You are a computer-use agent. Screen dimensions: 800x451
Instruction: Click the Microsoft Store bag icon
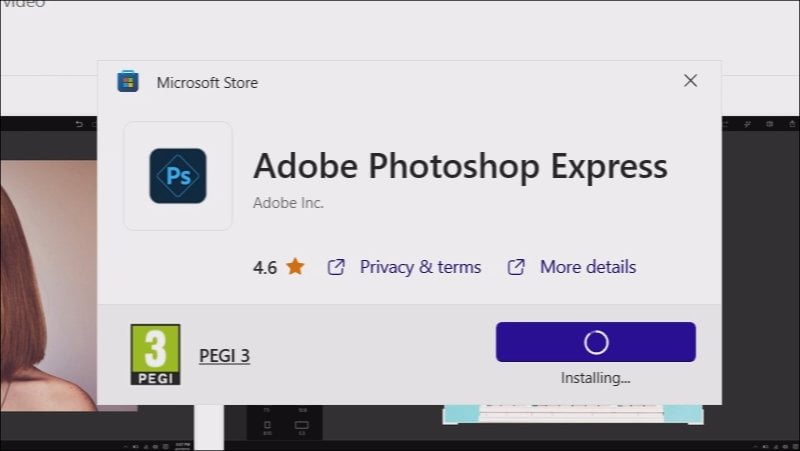(x=128, y=81)
